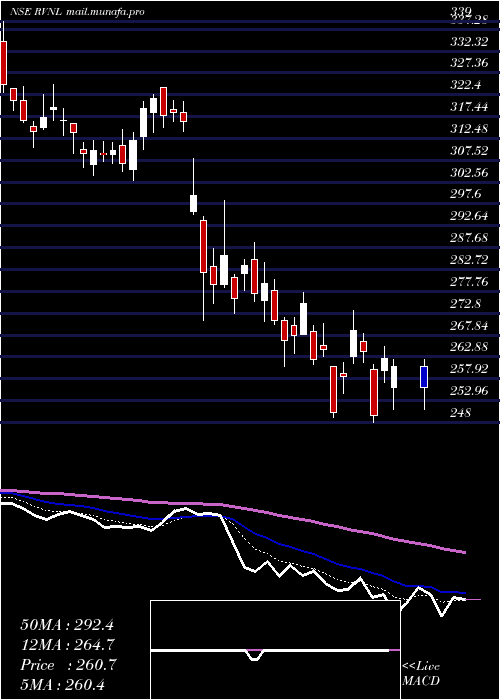Click the 317.44 price axis label
Image resolution: width=500 pixels, height=700 pixels.
[x=469, y=107]
